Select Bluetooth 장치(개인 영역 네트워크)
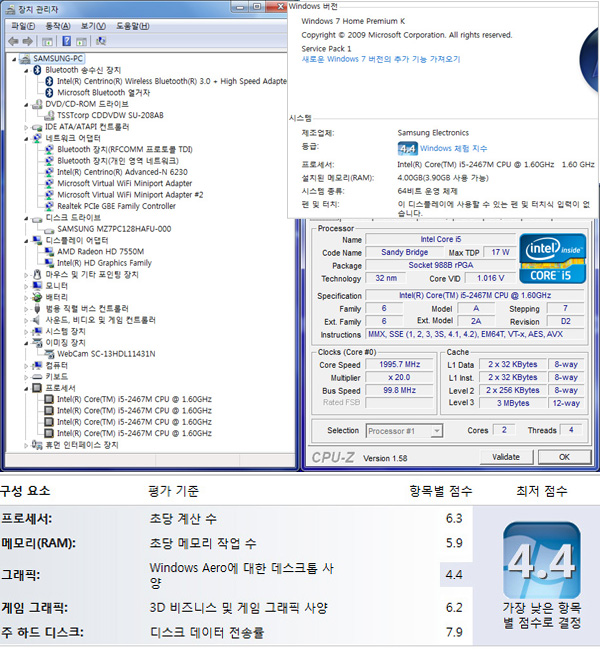Viewport: 600px width, 650px height. click(x=118, y=161)
